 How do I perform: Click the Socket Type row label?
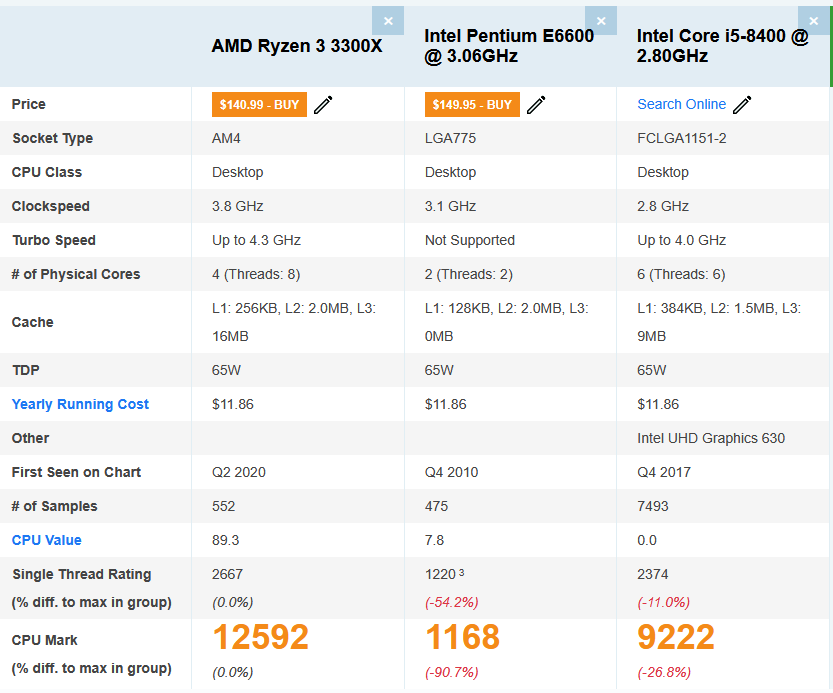[53, 139]
